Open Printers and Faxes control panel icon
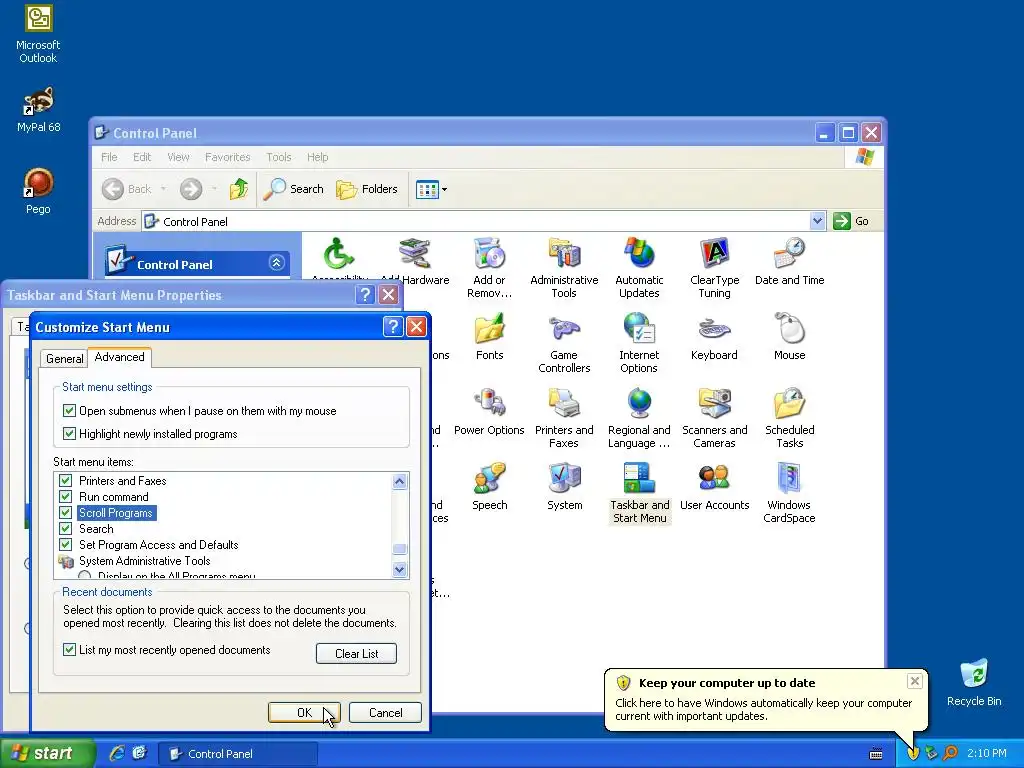Image resolution: width=1024 pixels, height=768 pixels. (564, 418)
